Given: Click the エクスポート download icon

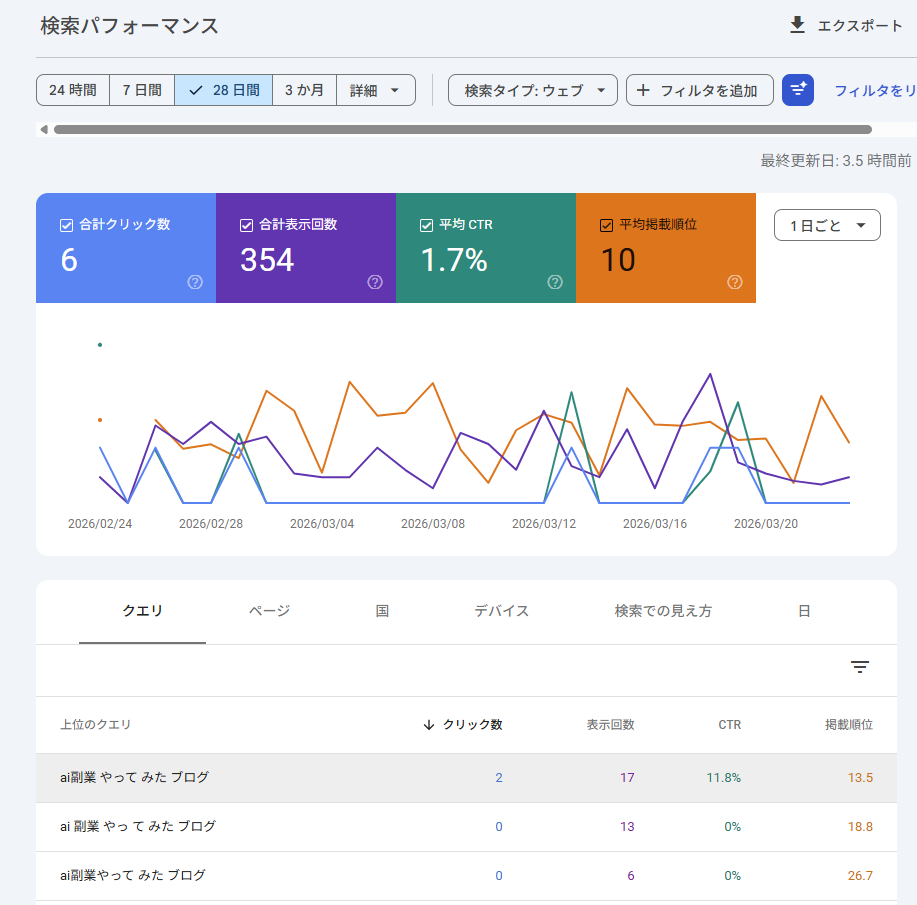Looking at the screenshot, I should (797, 25).
